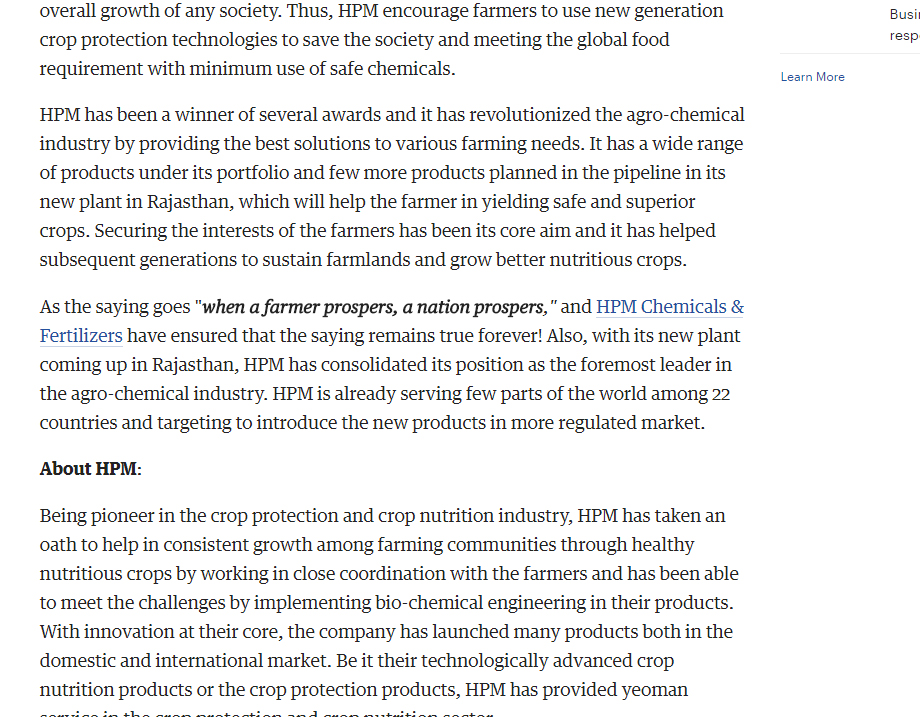
Task: Click the Learn More link in sidebar
Action: [812, 77]
